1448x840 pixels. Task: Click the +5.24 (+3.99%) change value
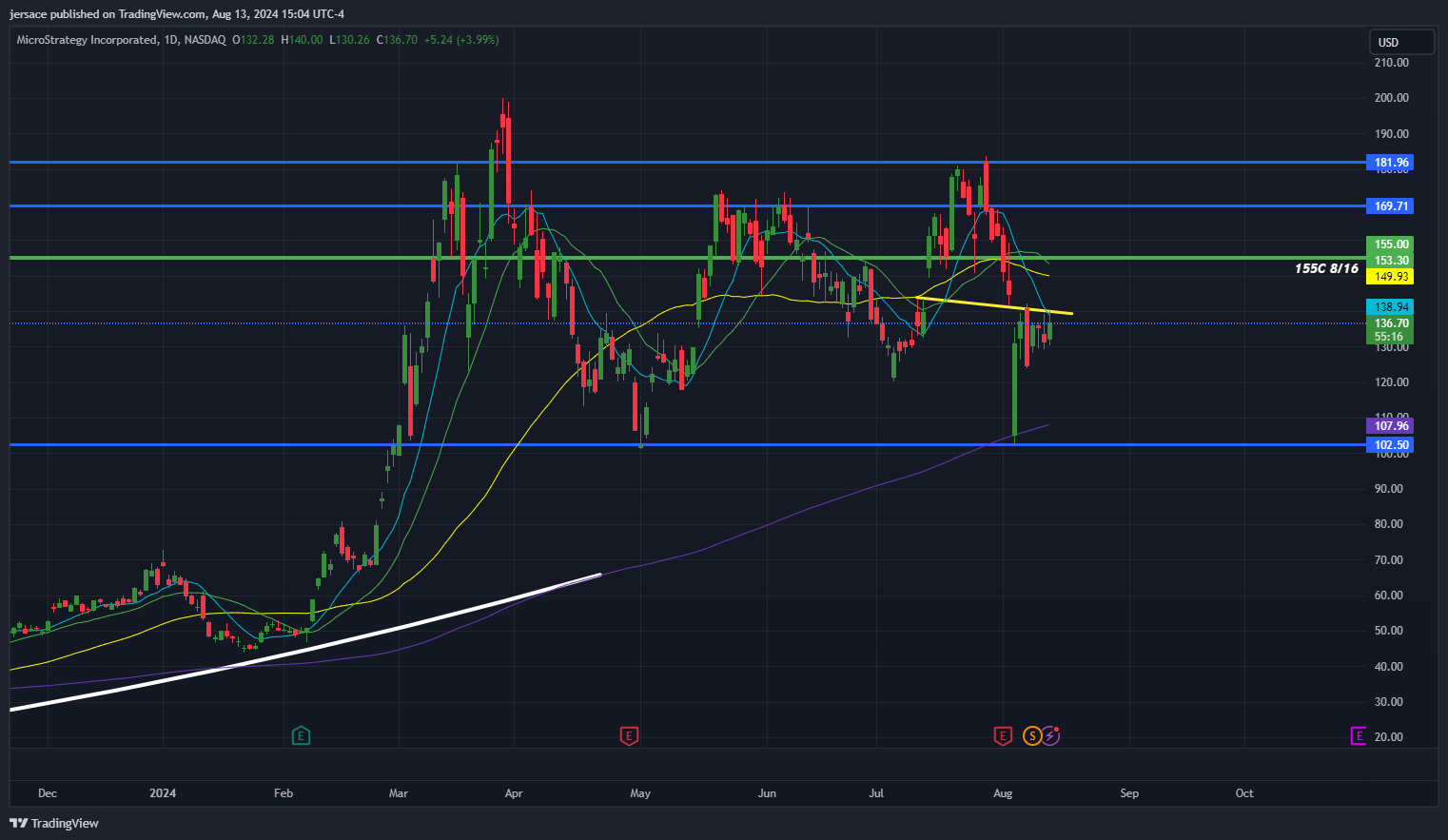pos(461,40)
